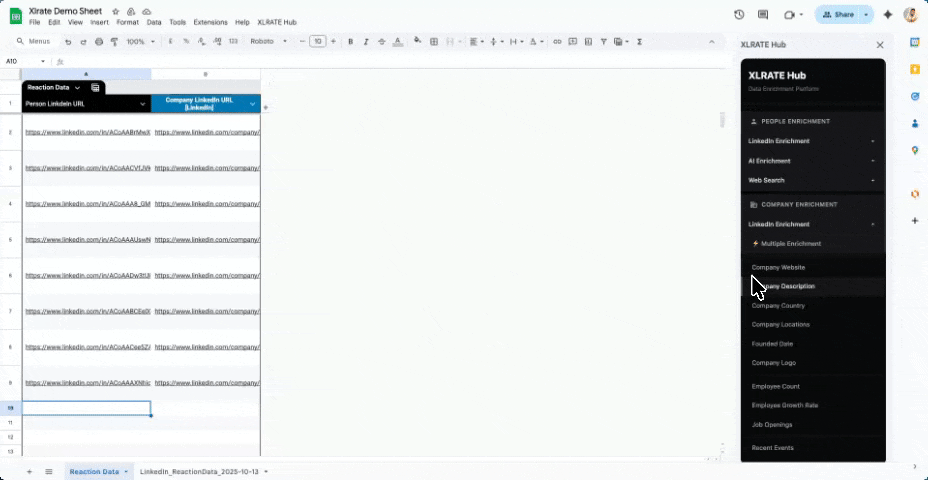Collapse the toolbar with the up chevron
The width and height of the screenshot is (928, 480).
click(x=712, y=41)
